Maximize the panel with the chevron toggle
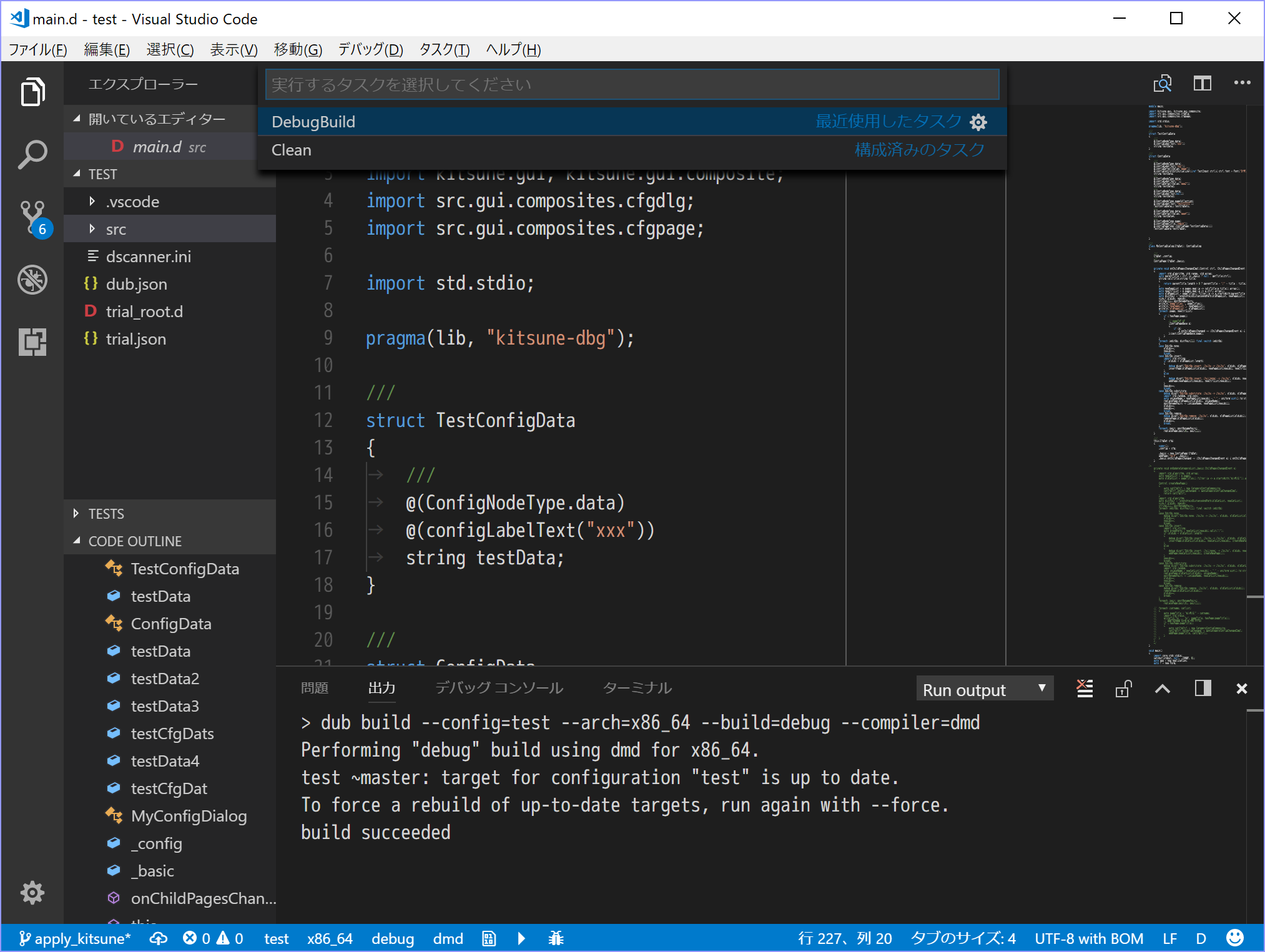1265x952 pixels. tap(1162, 689)
